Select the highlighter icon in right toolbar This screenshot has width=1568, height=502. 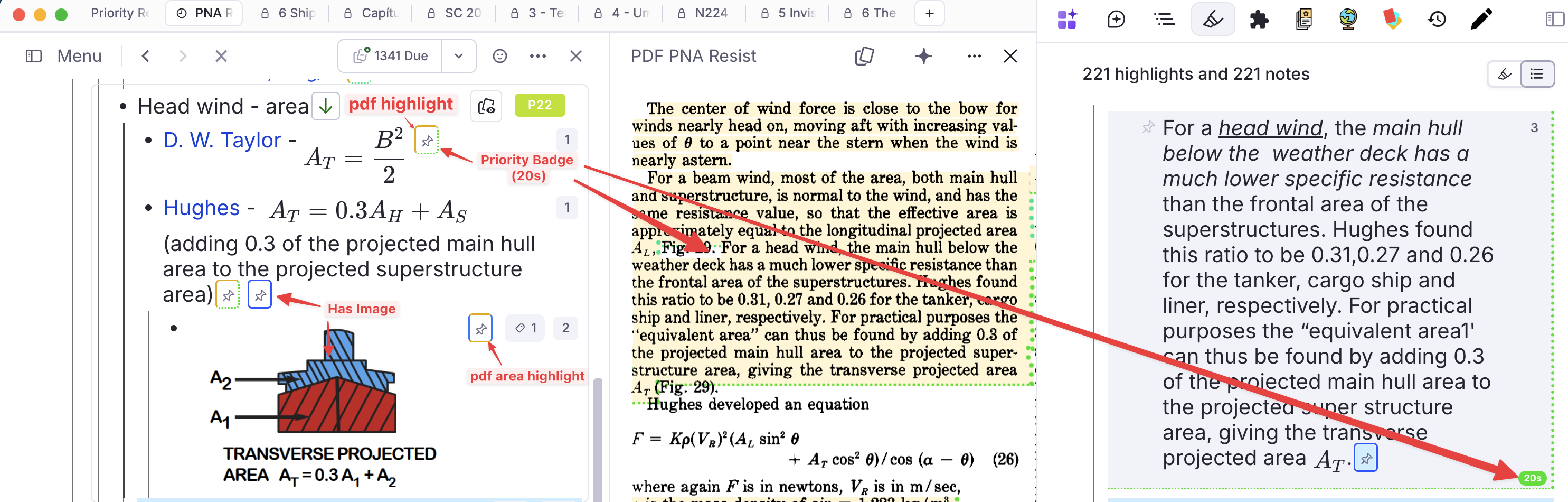coord(1213,20)
